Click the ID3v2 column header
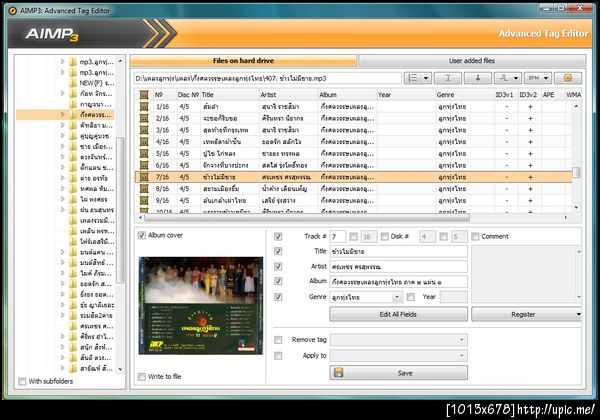Viewport: 600px width, 420px height. click(x=528, y=94)
